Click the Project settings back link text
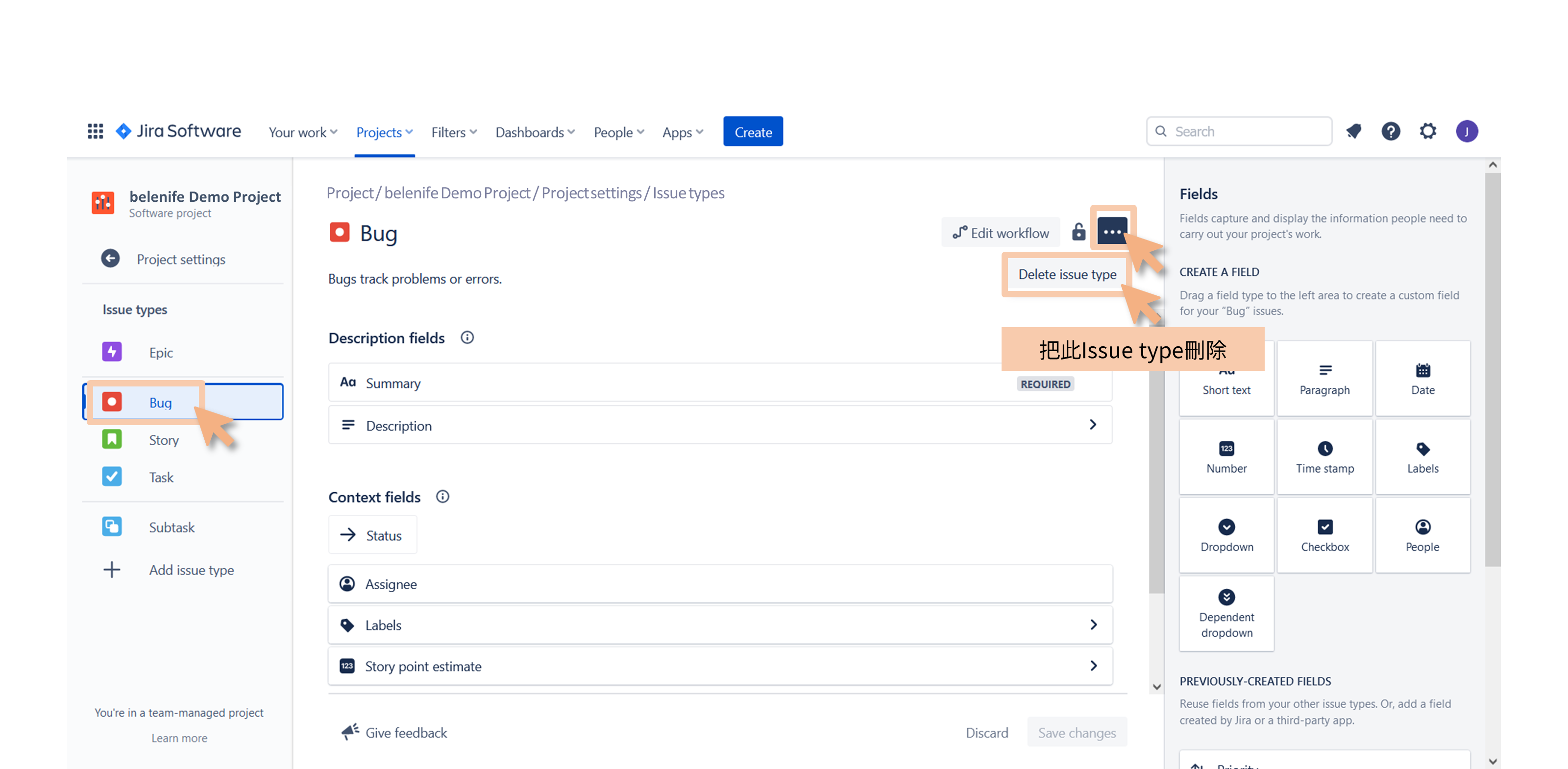1568x769 pixels. point(181,259)
